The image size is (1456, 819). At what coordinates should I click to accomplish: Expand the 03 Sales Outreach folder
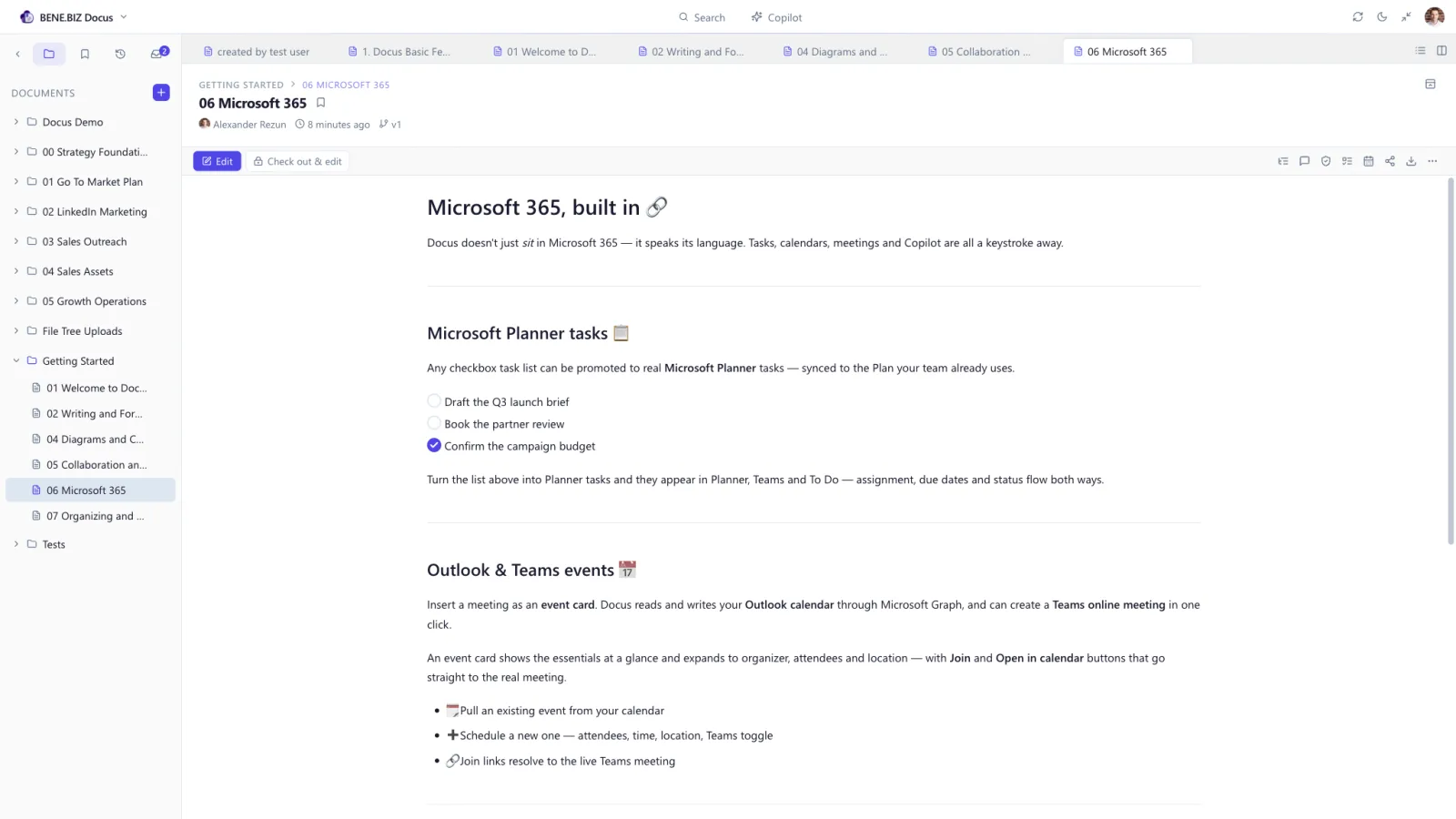pos(16,241)
